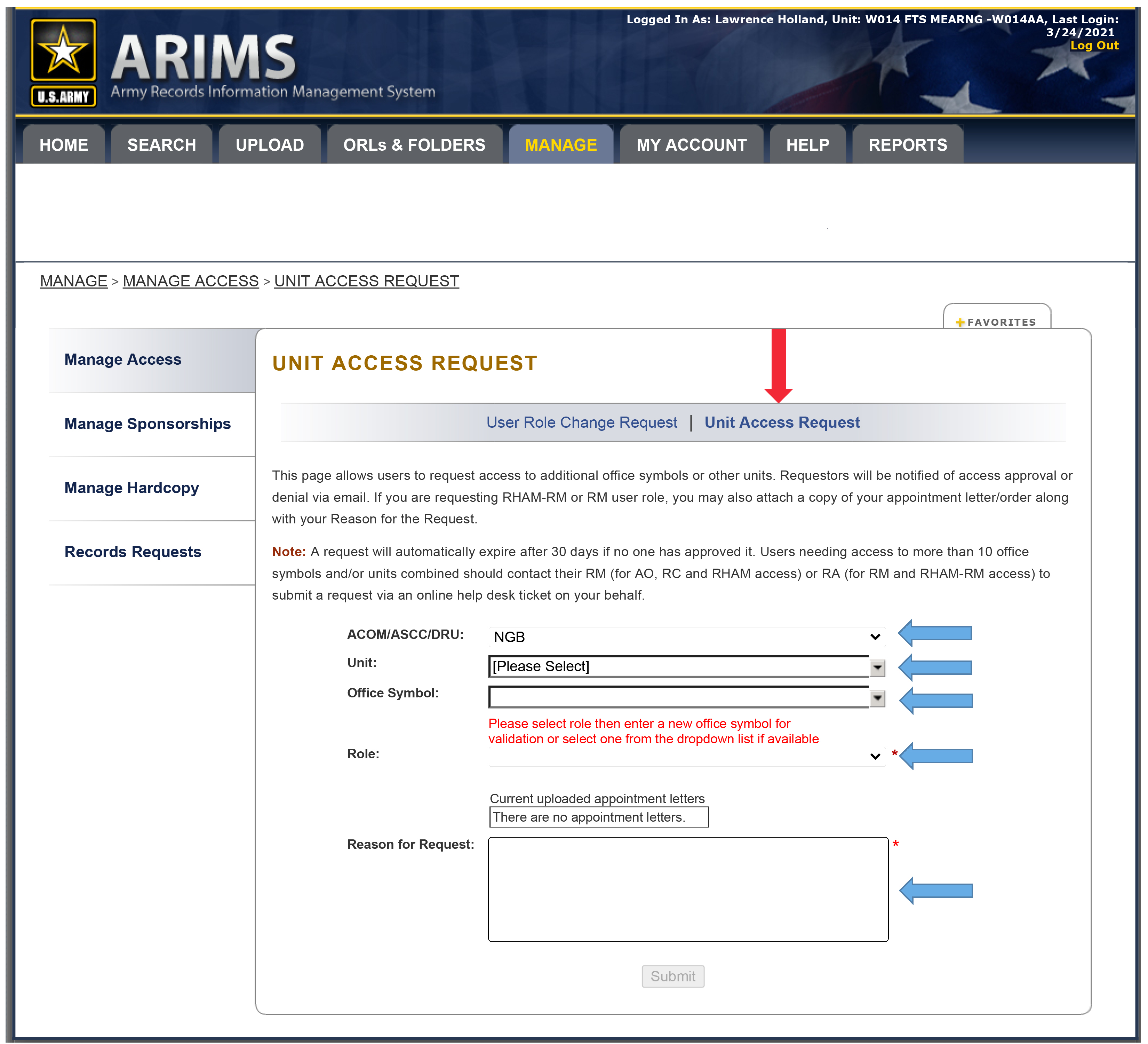
Task: Click the Office Symbol text field
Action: point(678,698)
